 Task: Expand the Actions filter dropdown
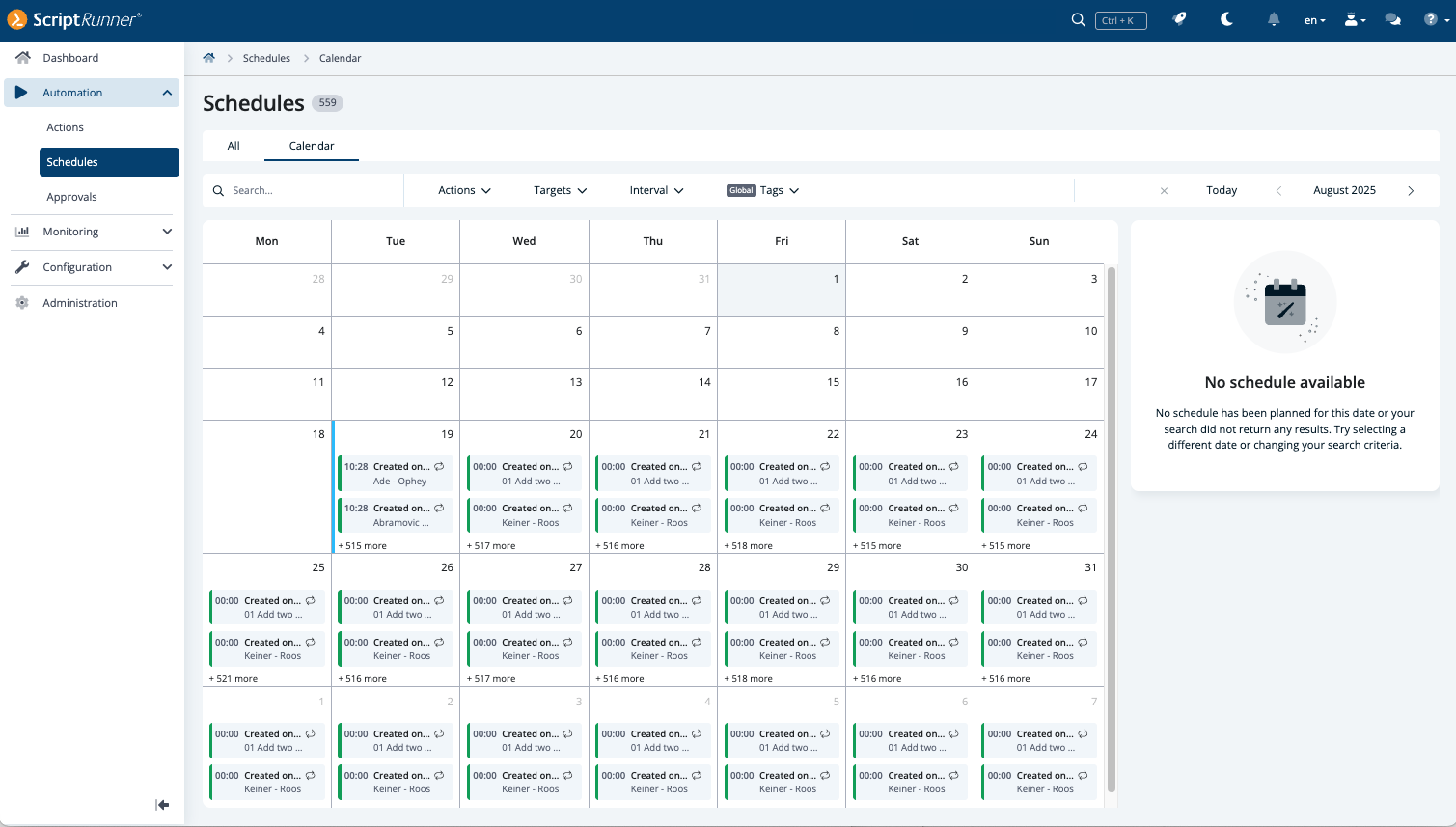[464, 190]
